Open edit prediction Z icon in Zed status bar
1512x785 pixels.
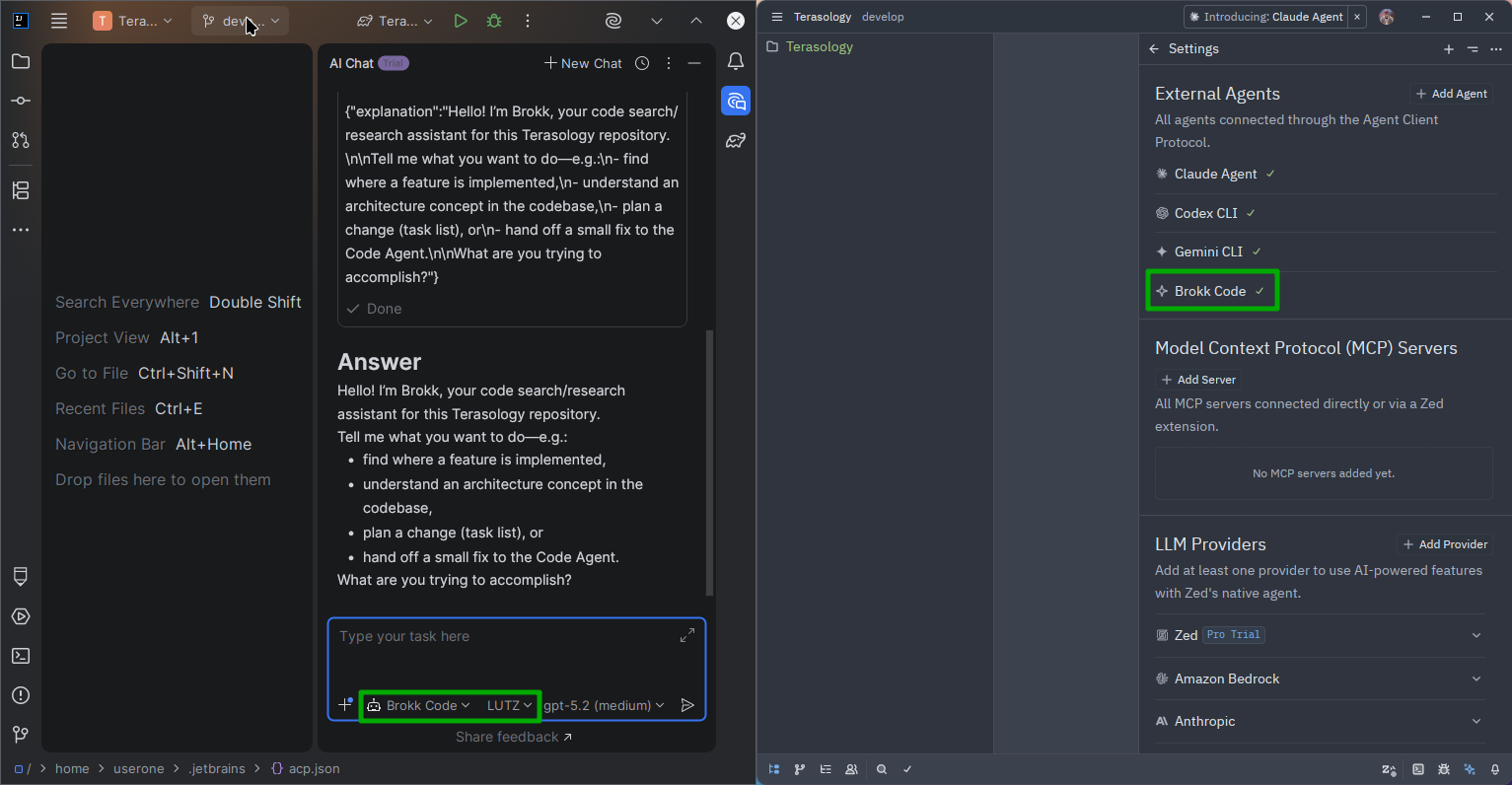pos(1389,769)
